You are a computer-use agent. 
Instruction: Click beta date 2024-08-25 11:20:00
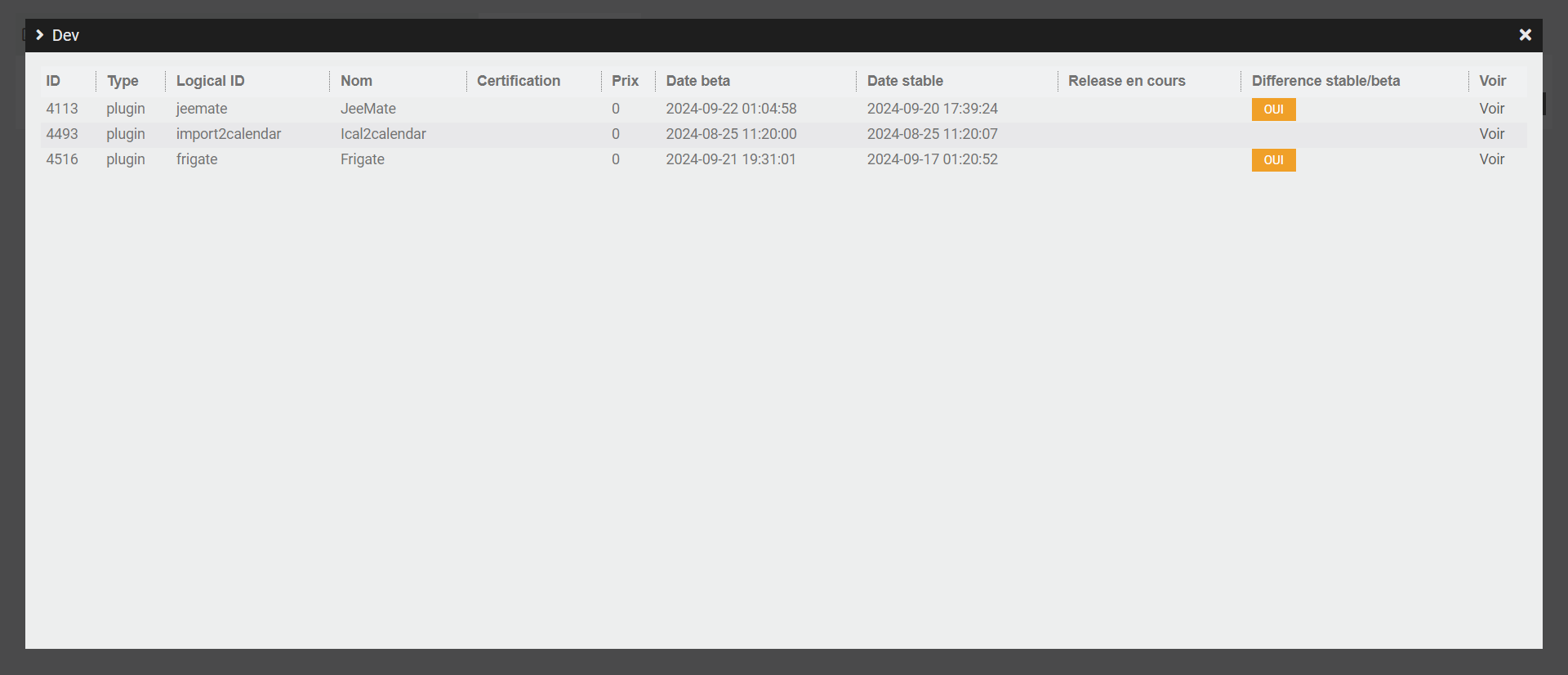click(731, 134)
